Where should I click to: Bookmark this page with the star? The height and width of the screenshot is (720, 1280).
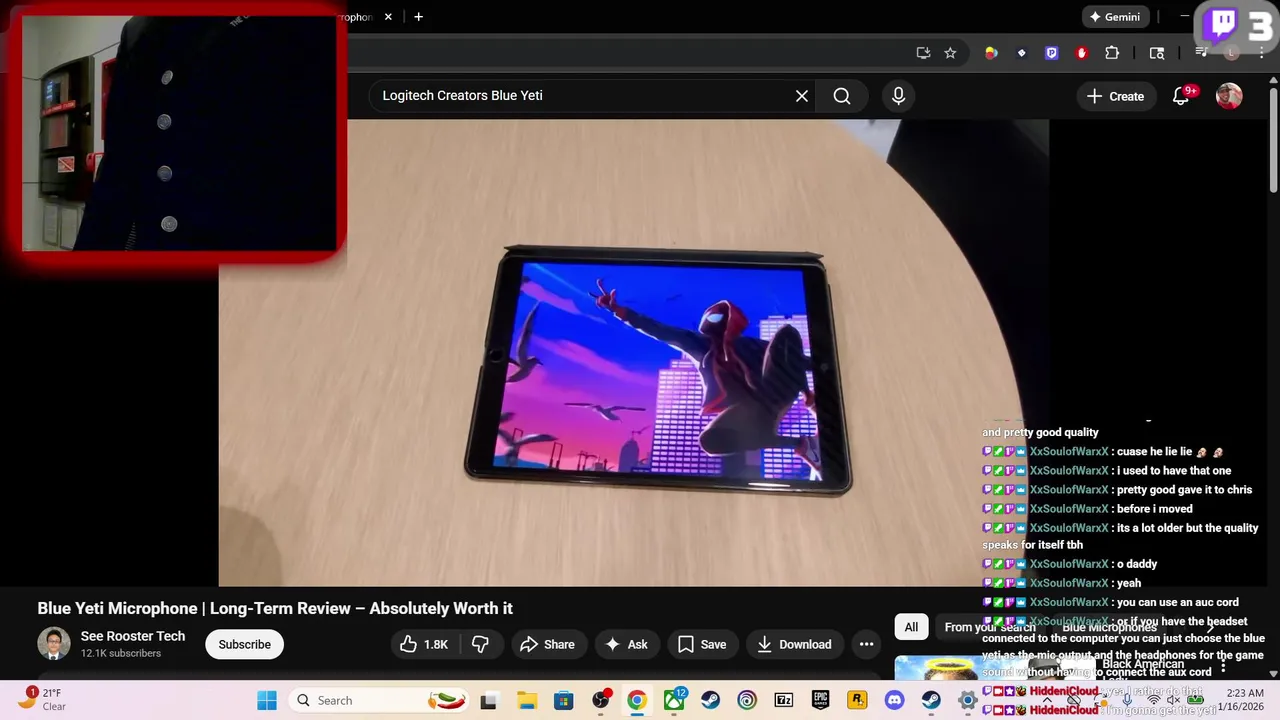pyautogui.click(x=950, y=53)
